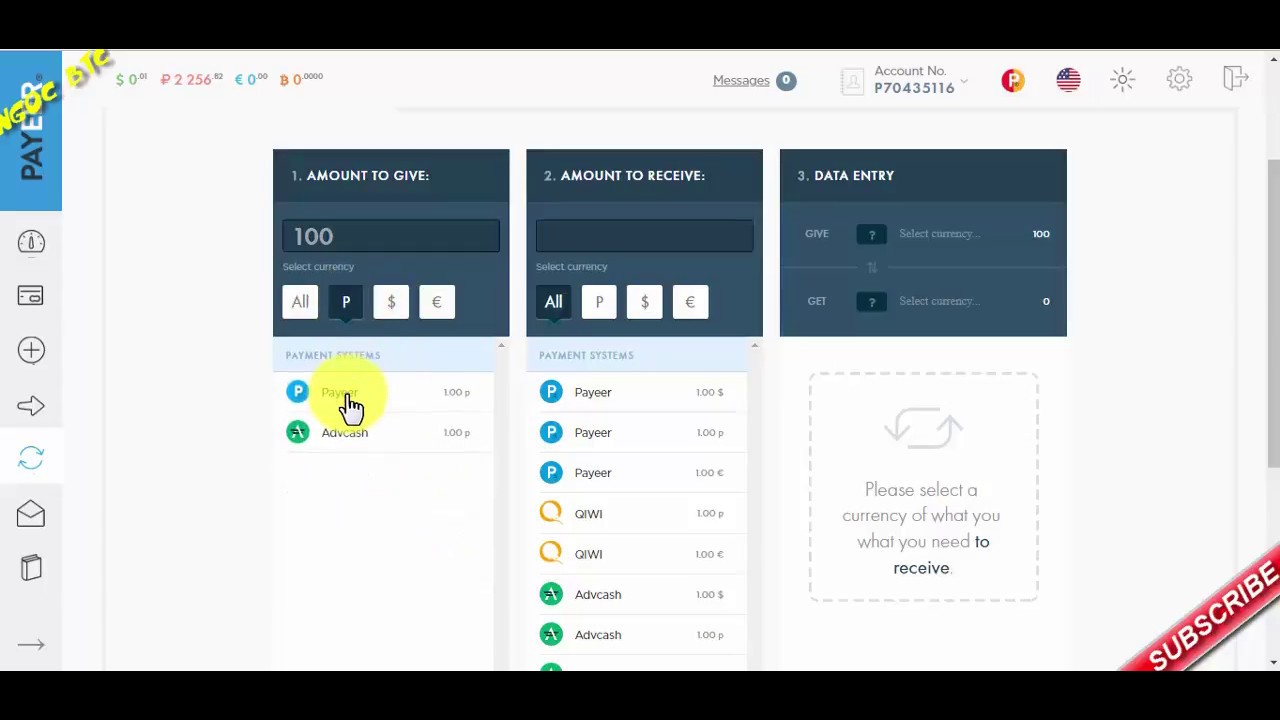Choose Advcash 1.00 ruble in receive list

point(637,634)
